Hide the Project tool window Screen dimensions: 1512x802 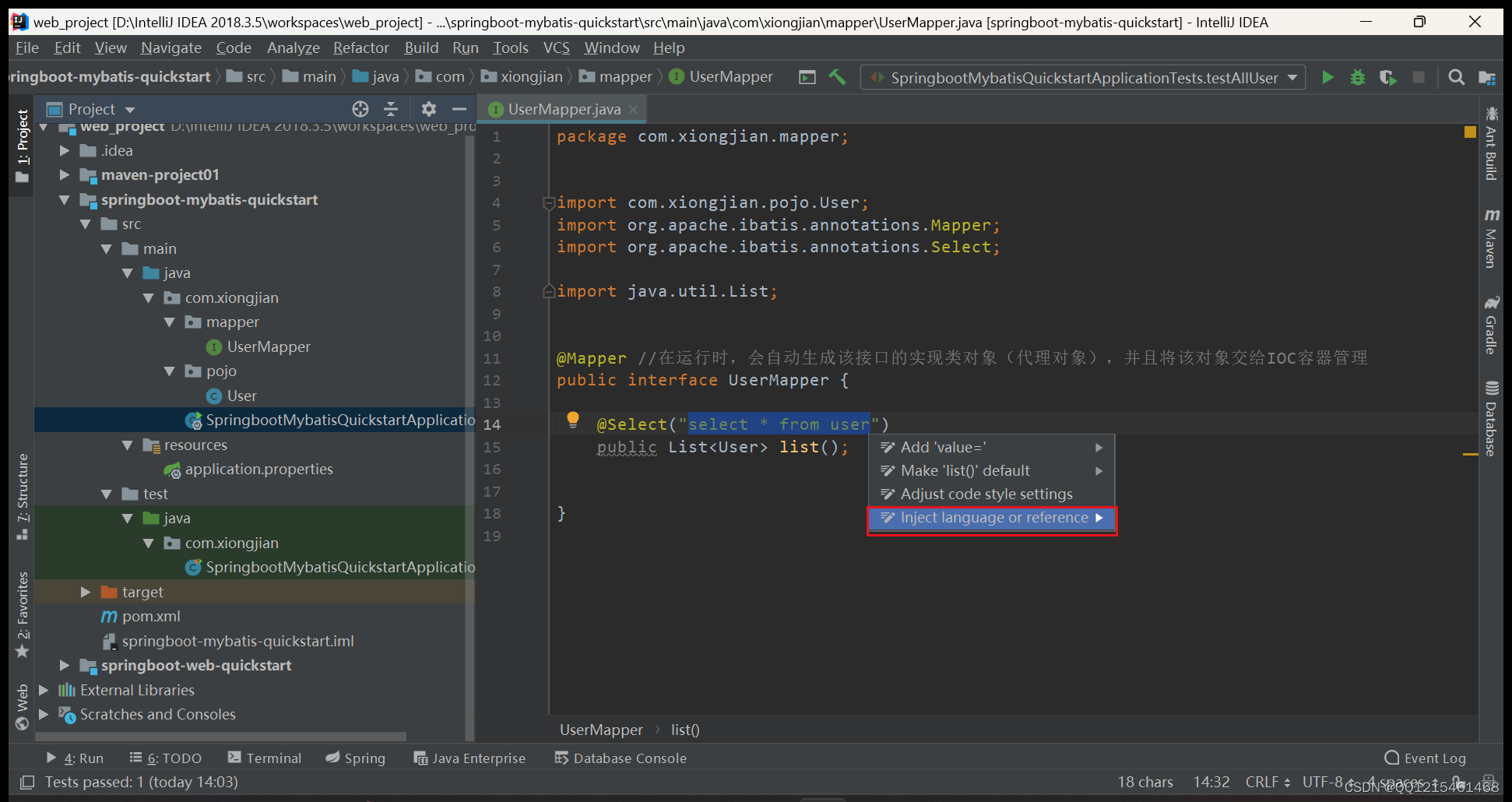459,109
